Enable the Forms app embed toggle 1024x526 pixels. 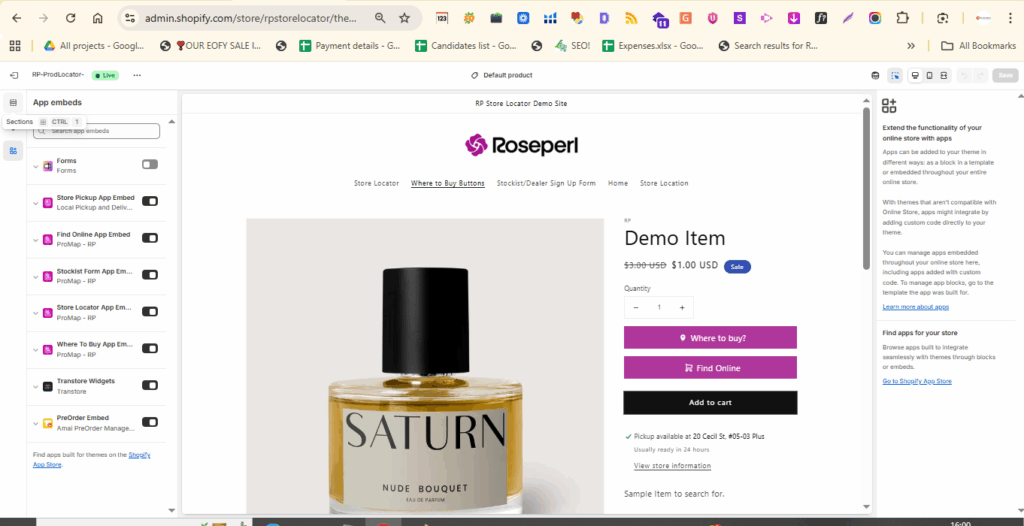(x=150, y=164)
